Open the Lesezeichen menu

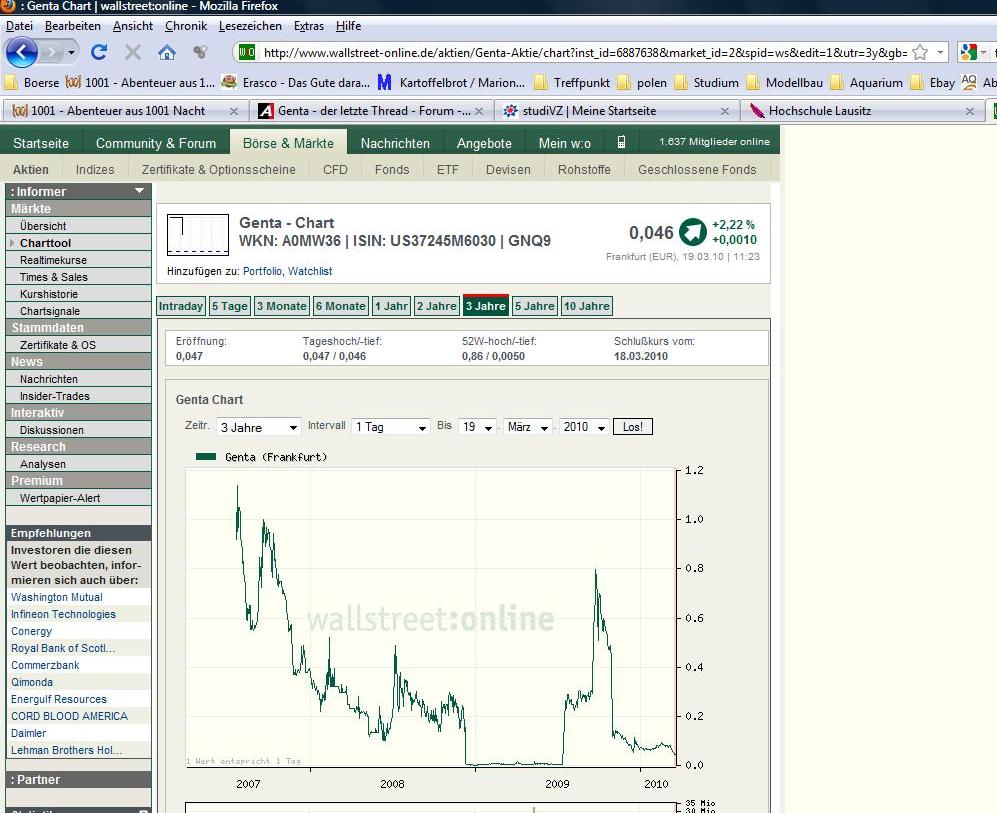point(250,26)
